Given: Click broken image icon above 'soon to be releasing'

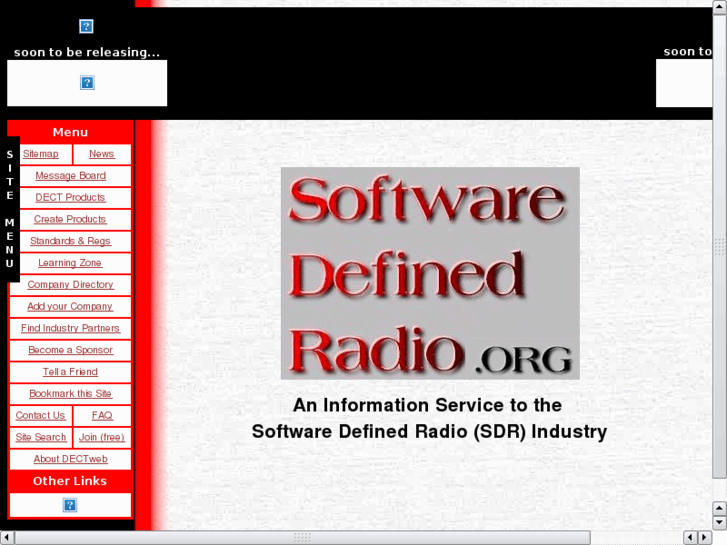Looking at the screenshot, I should [x=86, y=26].
